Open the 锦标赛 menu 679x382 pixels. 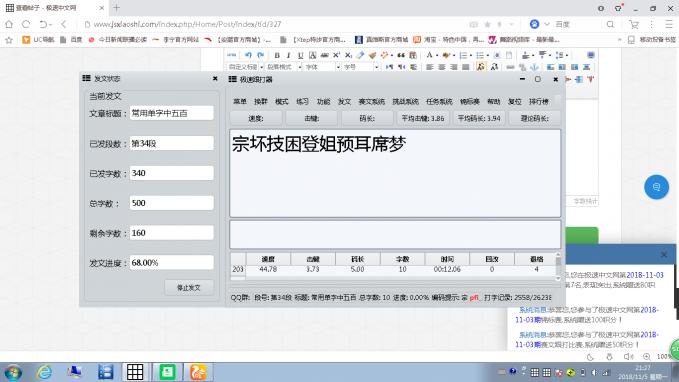[470, 101]
